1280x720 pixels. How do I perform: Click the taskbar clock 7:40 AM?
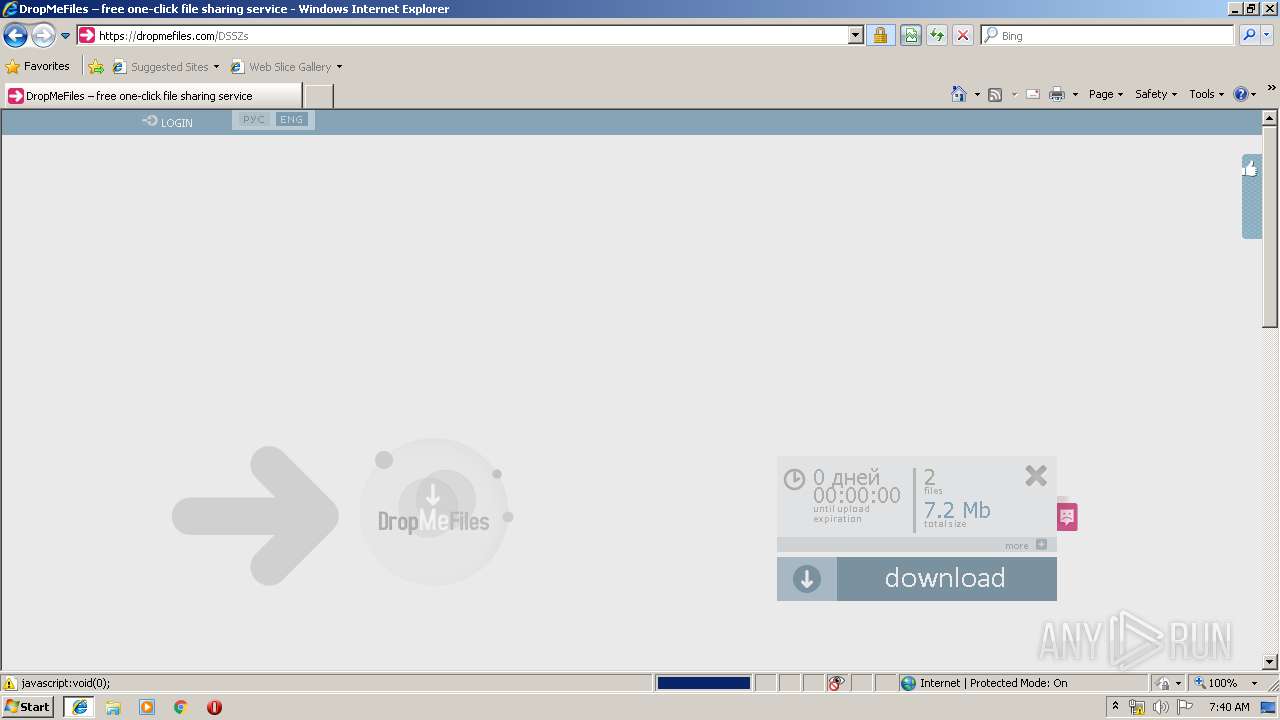pos(1229,707)
